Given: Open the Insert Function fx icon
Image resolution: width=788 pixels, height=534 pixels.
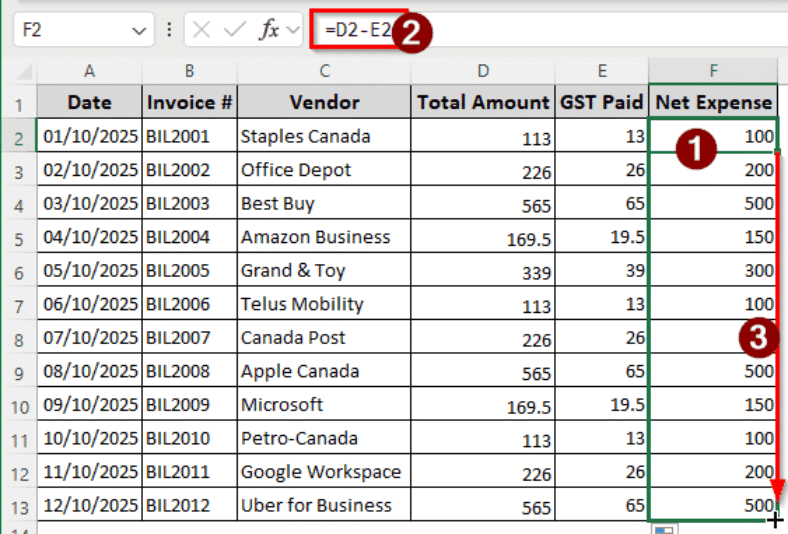Looking at the screenshot, I should [269, 30].
